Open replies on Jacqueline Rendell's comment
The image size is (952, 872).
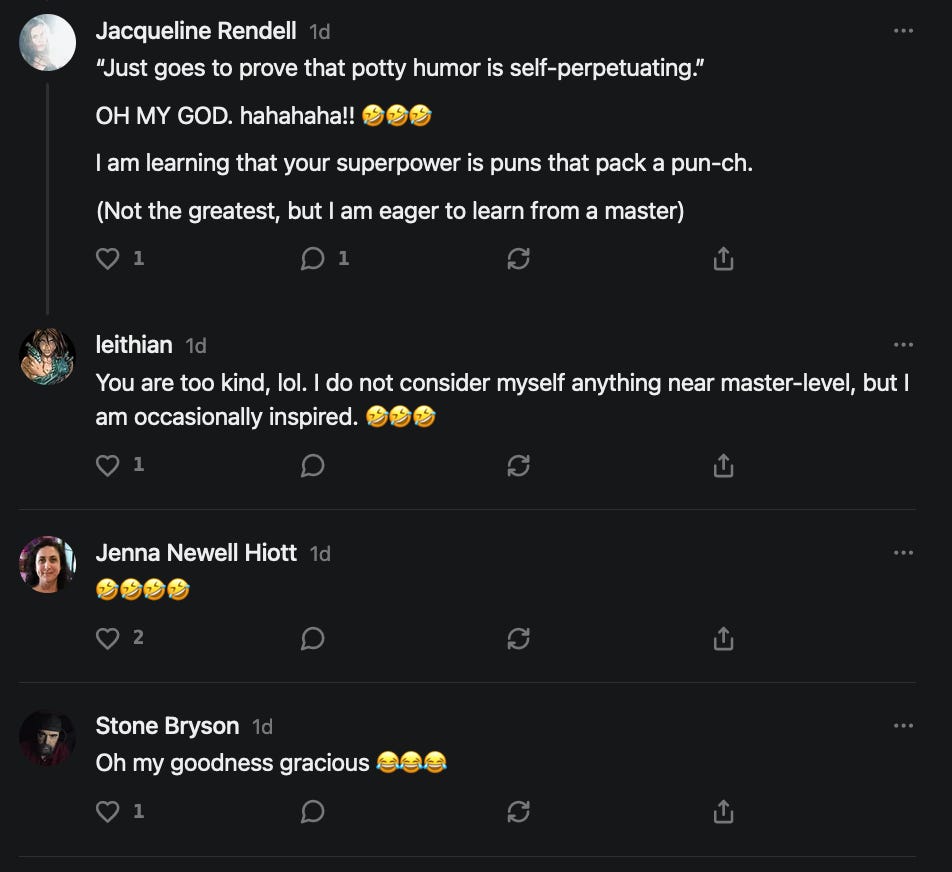pos(313,259)
